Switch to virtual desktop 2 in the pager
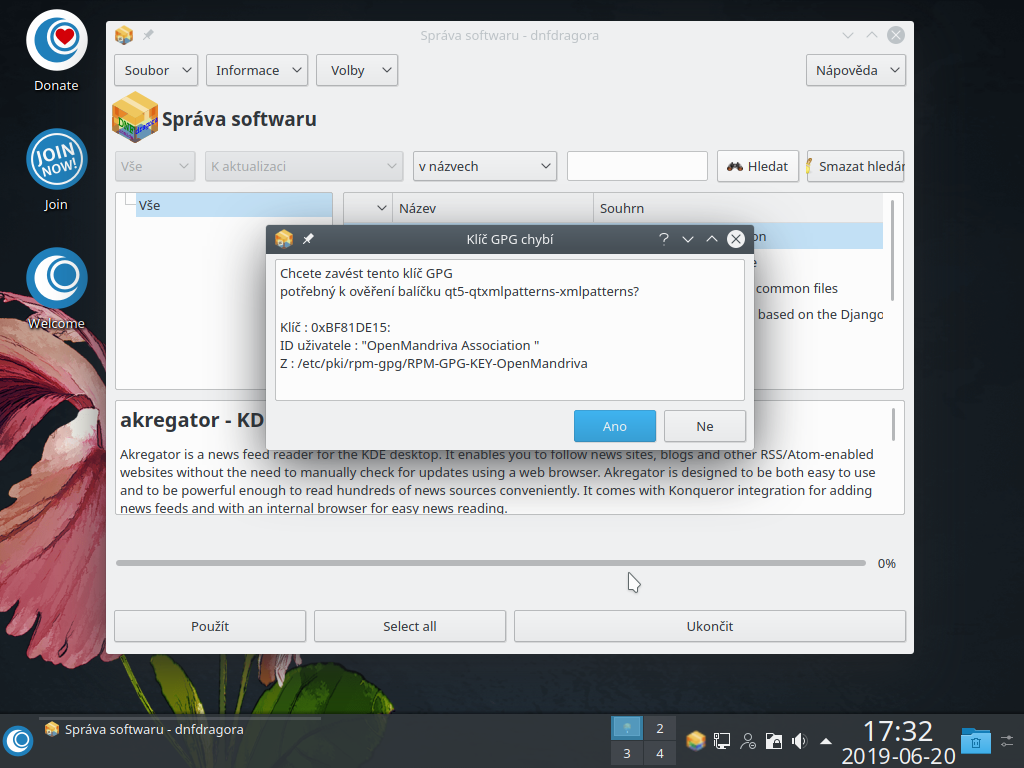Screen dimensions: 1024x768 coord(660,728)
